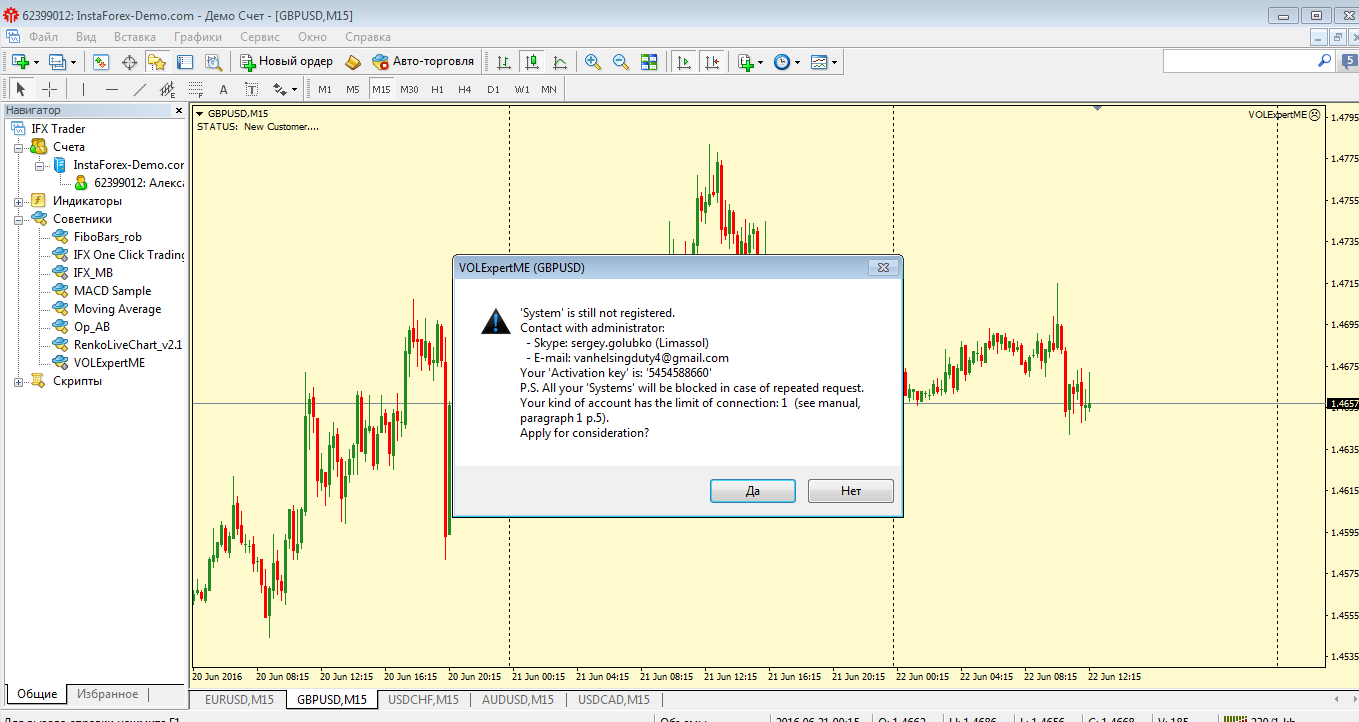This screenshot has width=1359, height=722.
Task: Switch timeframe to M1
Action: 325,89
